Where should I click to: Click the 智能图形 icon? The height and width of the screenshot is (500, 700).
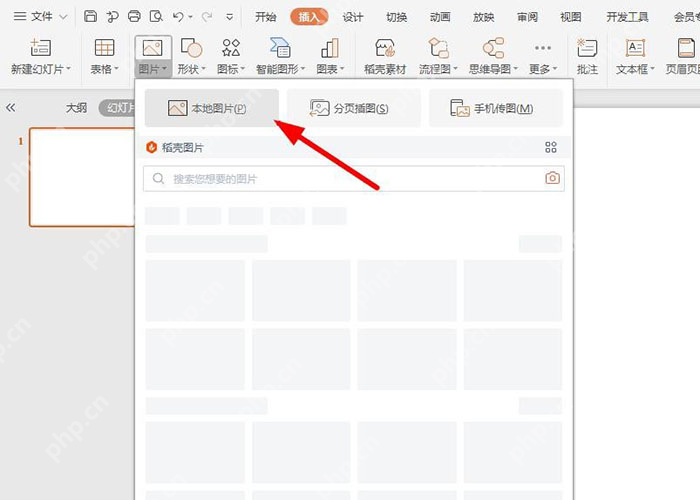click(x=280, y=47)
